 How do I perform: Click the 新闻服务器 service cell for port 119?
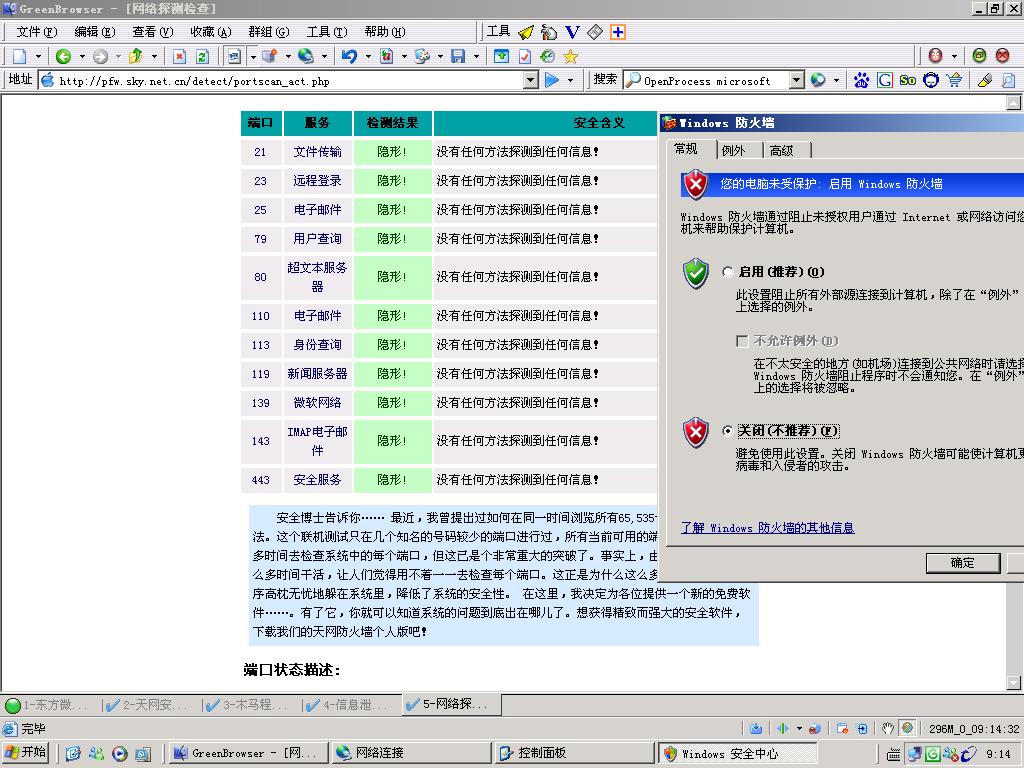coord(317,374)
